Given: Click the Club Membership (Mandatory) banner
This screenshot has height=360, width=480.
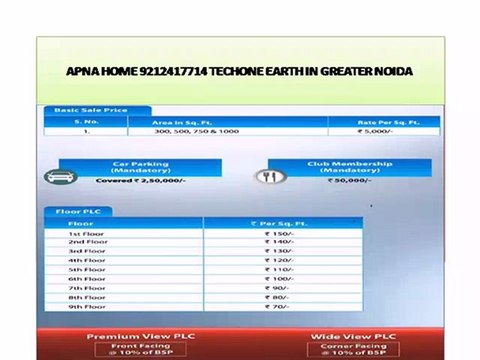Looking at the screenshot, I should [x=350, y=167].
